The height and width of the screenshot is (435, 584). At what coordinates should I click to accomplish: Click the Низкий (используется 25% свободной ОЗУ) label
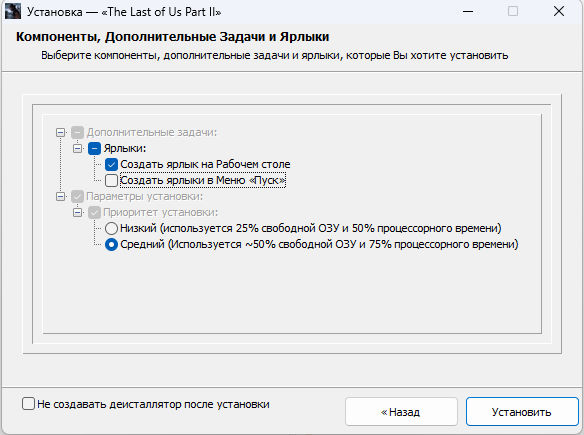point(311,228)
